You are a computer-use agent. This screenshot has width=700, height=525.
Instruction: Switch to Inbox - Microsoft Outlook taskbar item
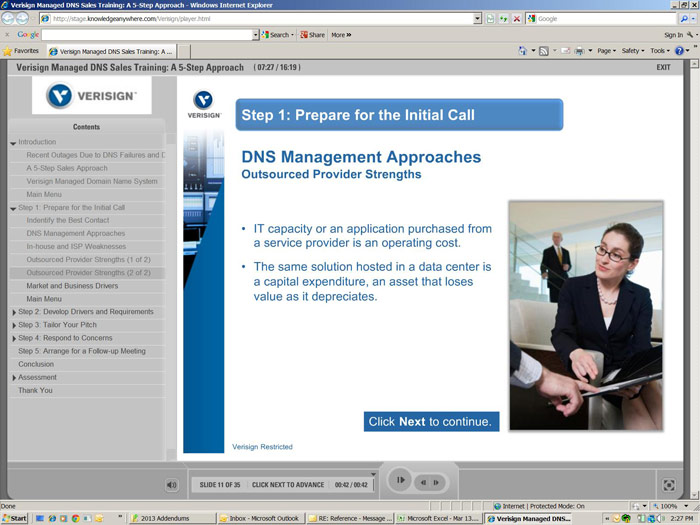(x=262, y=518)
